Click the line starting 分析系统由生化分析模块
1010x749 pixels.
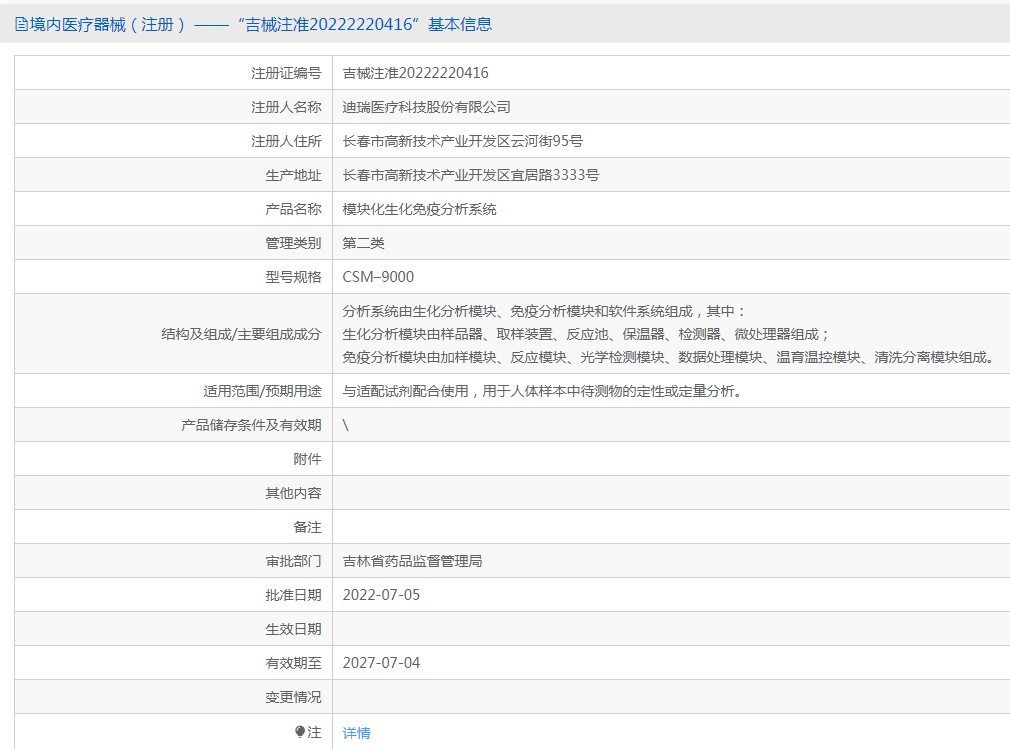click(x=544, y=311)
